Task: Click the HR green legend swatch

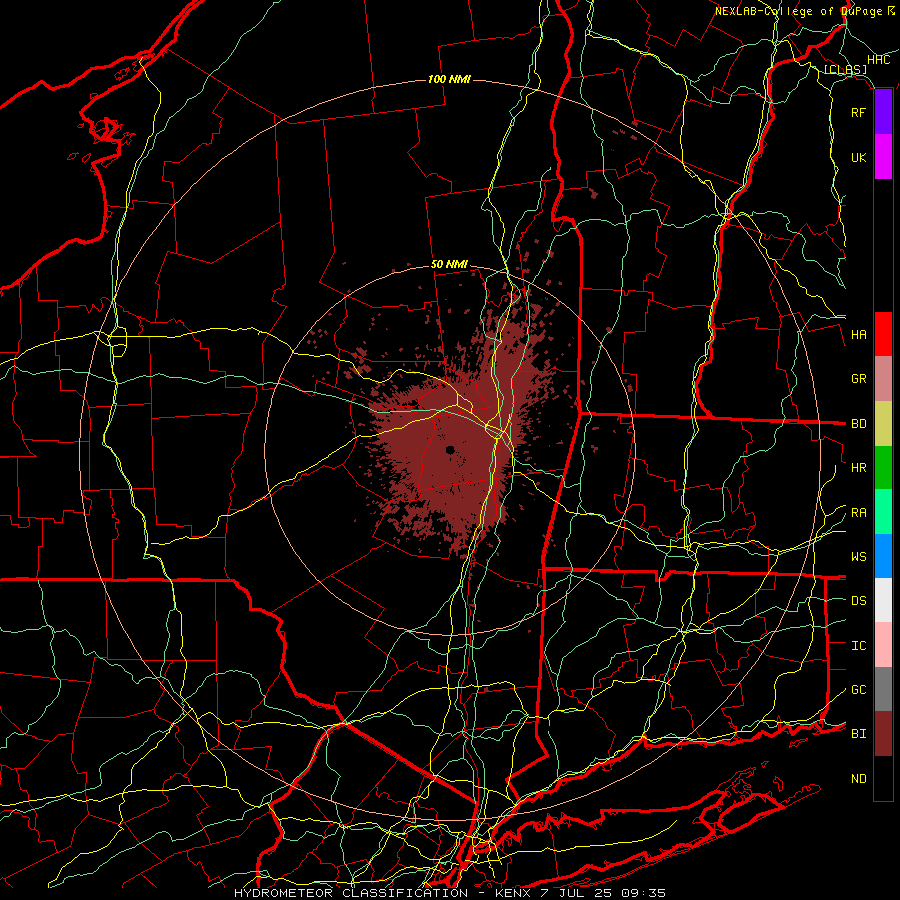Action: (x=883, y=467)
